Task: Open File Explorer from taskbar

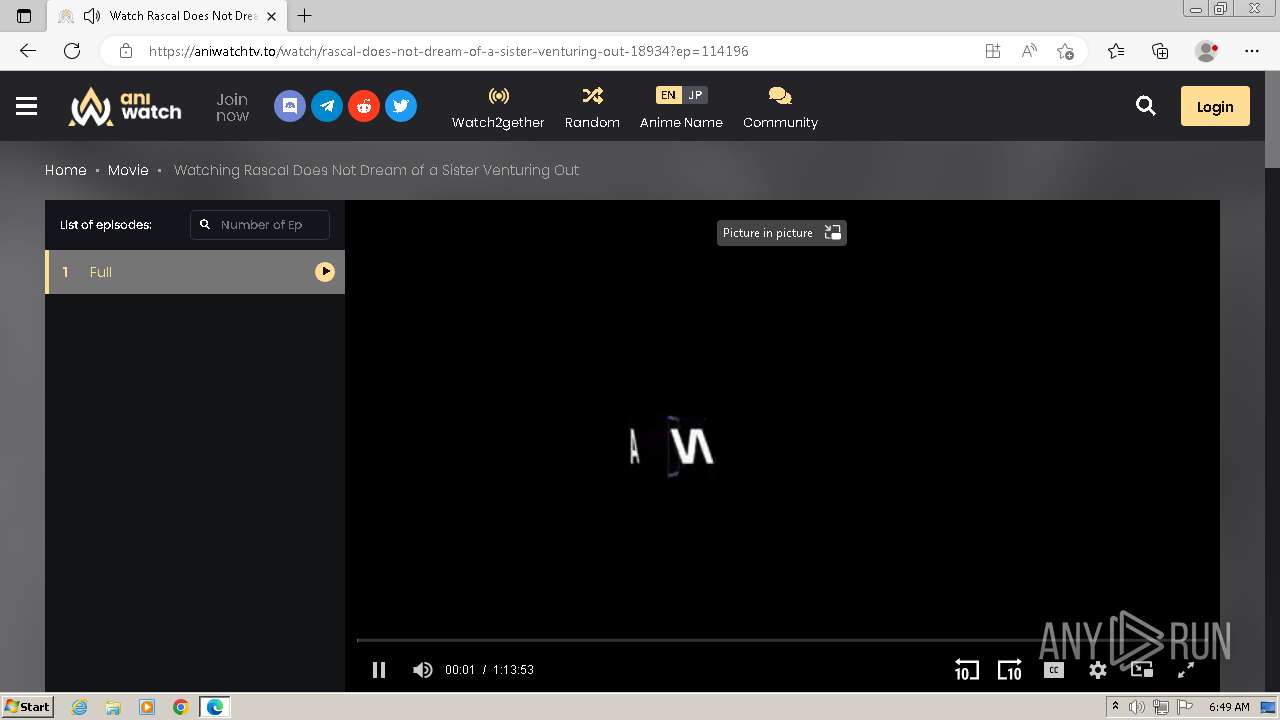Action: pos(113,707)
